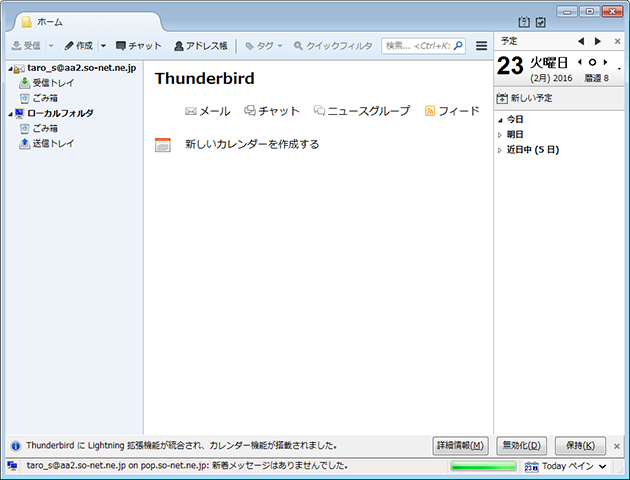The height and width of the screenshot is (480, 630).
Task: Open the calendar tab icon
Action: 524,23
